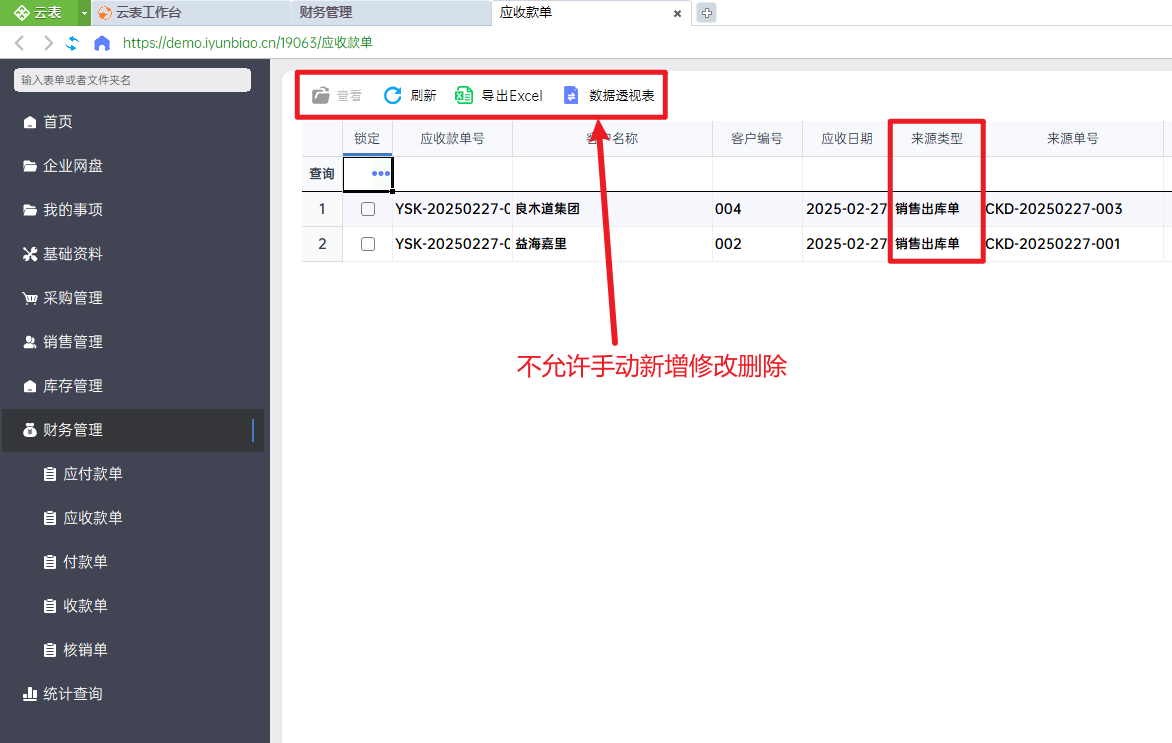Viewport: 1172px width, 743px height.
Task: Open 收款单 in the sidebar
Action: [x=133, y=605]
